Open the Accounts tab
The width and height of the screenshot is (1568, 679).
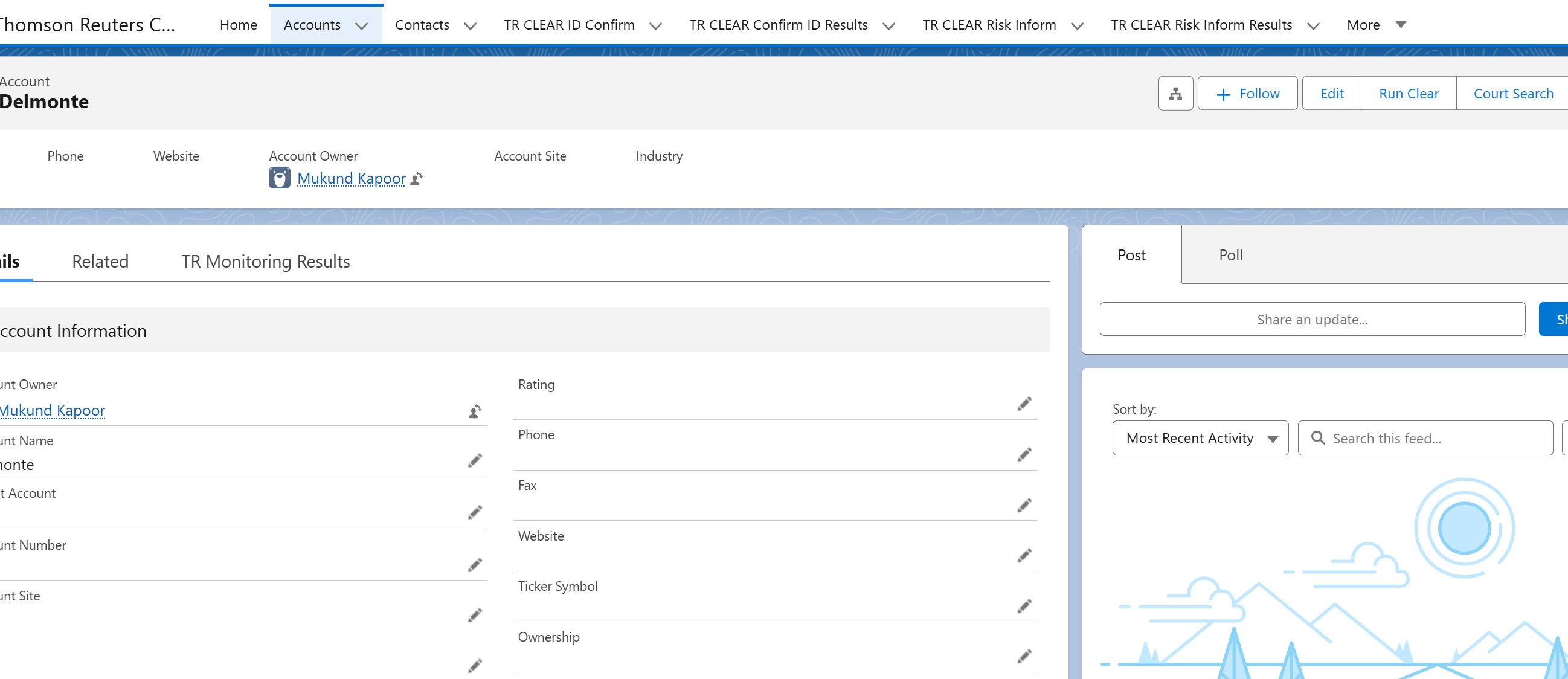(x=312, y=25)
